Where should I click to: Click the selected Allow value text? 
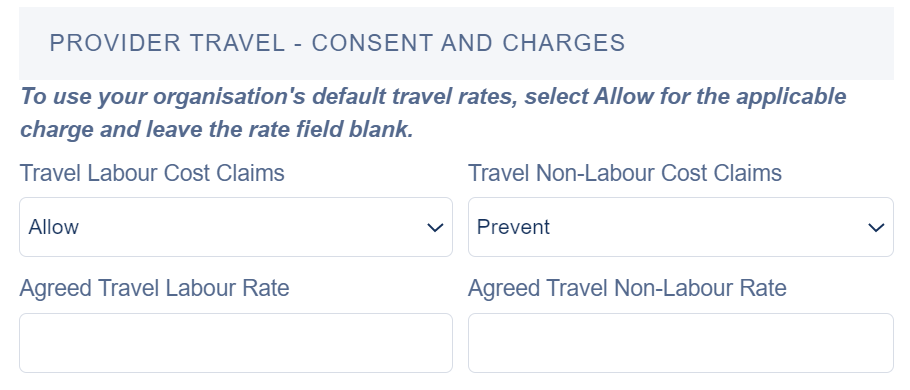(53, 227)
